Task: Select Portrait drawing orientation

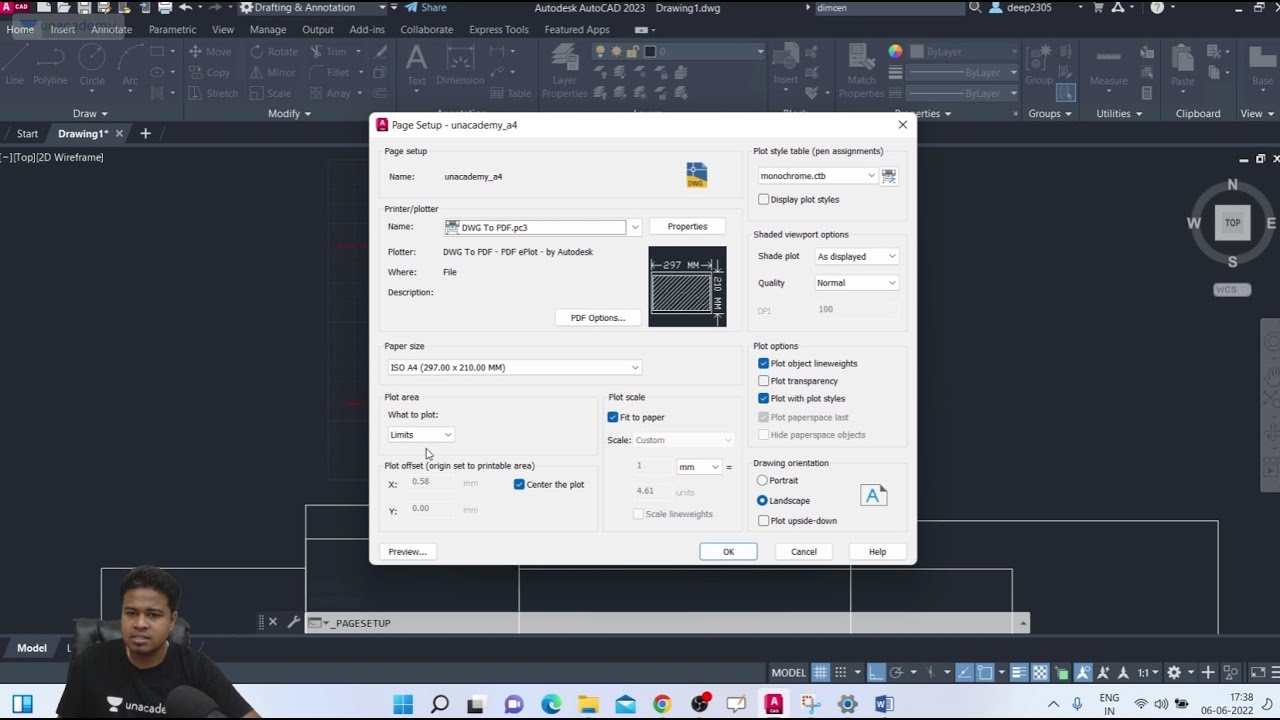Action: [x=762, y=481]
